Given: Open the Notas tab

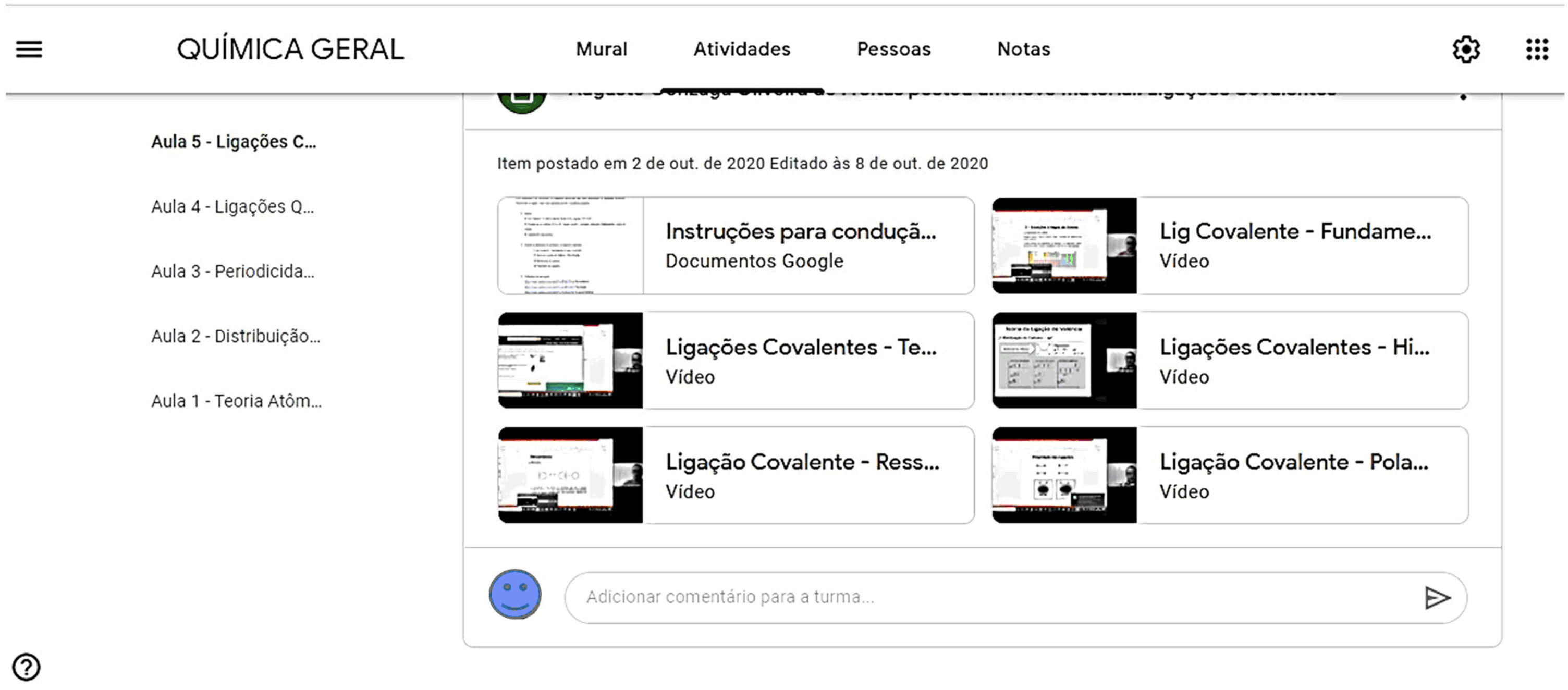Looking at the screenshot, I should pos(1023,50).
